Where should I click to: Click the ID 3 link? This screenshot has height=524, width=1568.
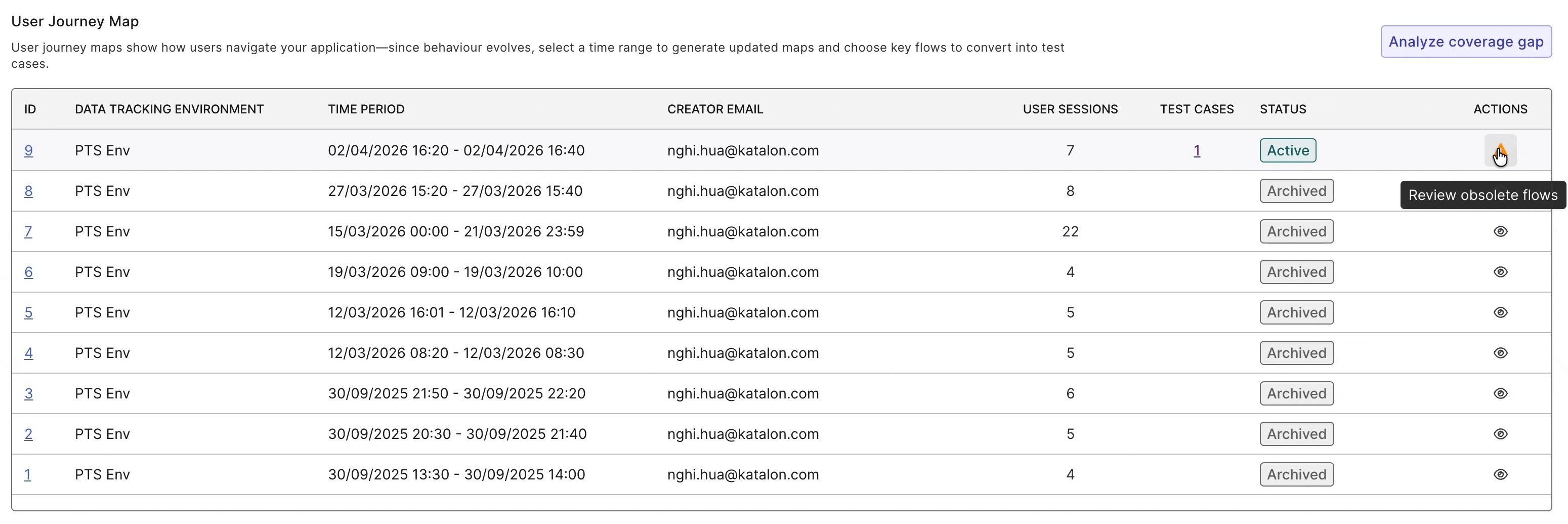tap(29, 393)
